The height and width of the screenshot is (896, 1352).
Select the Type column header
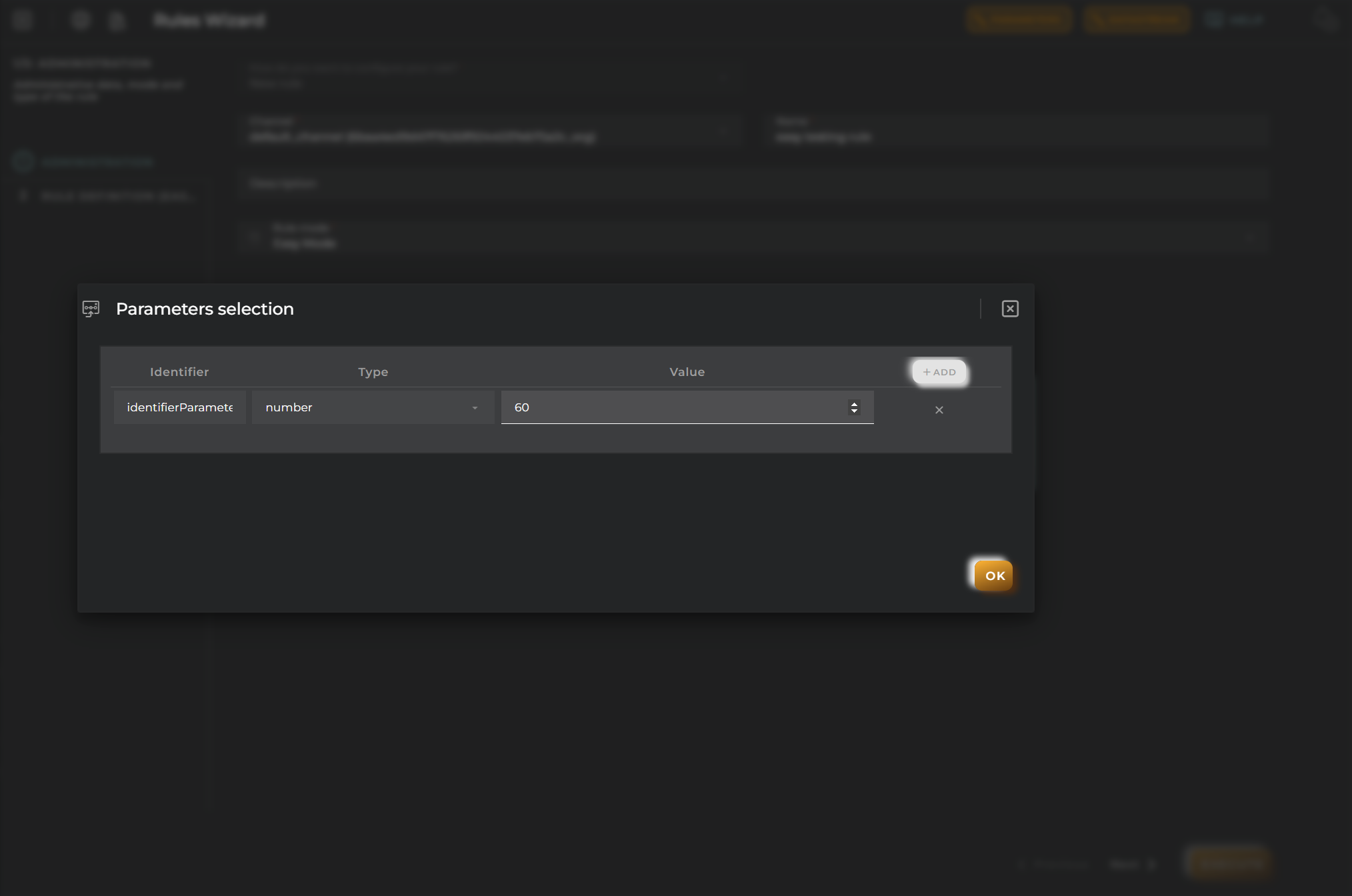(x=373, y=372)
